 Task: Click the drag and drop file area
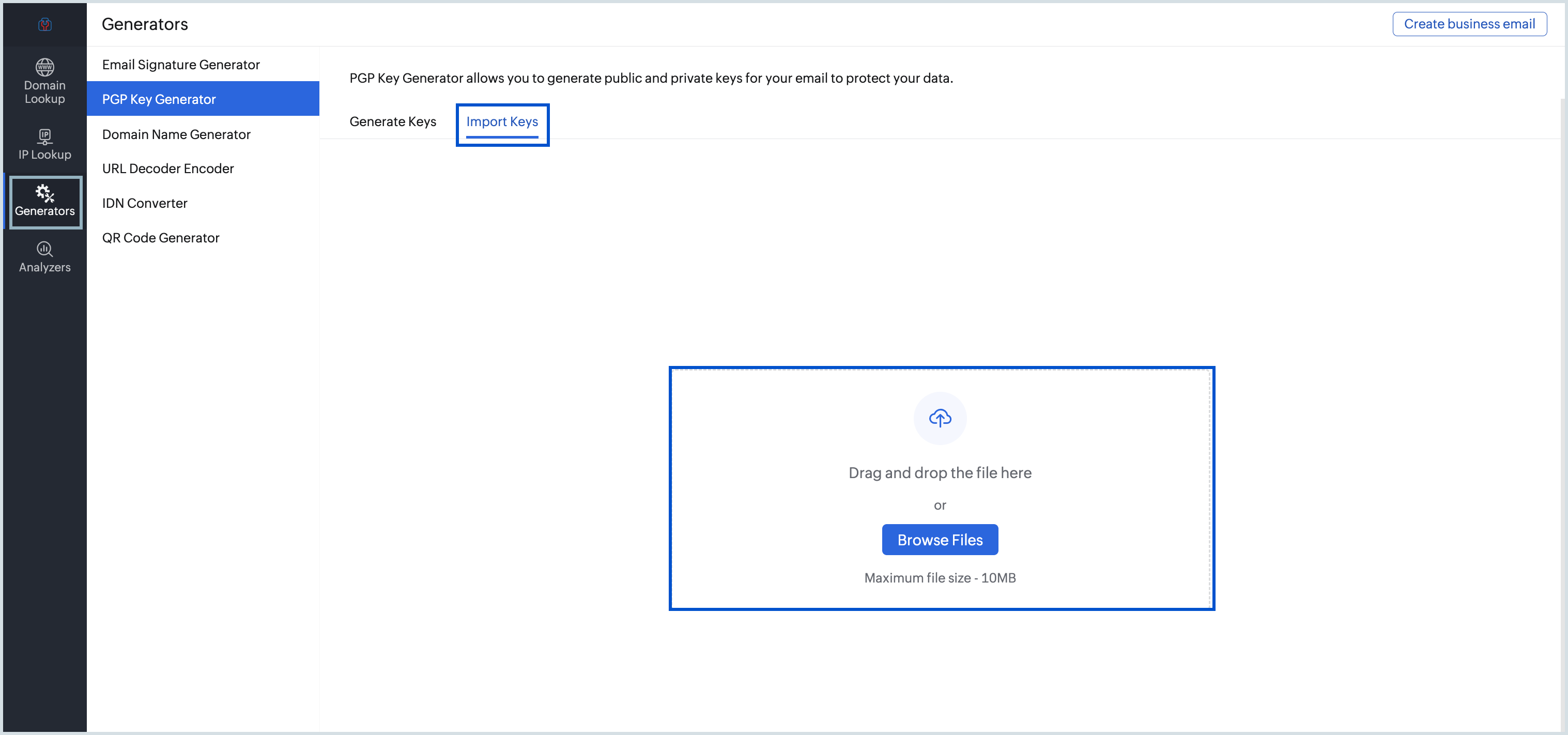click(942, 488)
